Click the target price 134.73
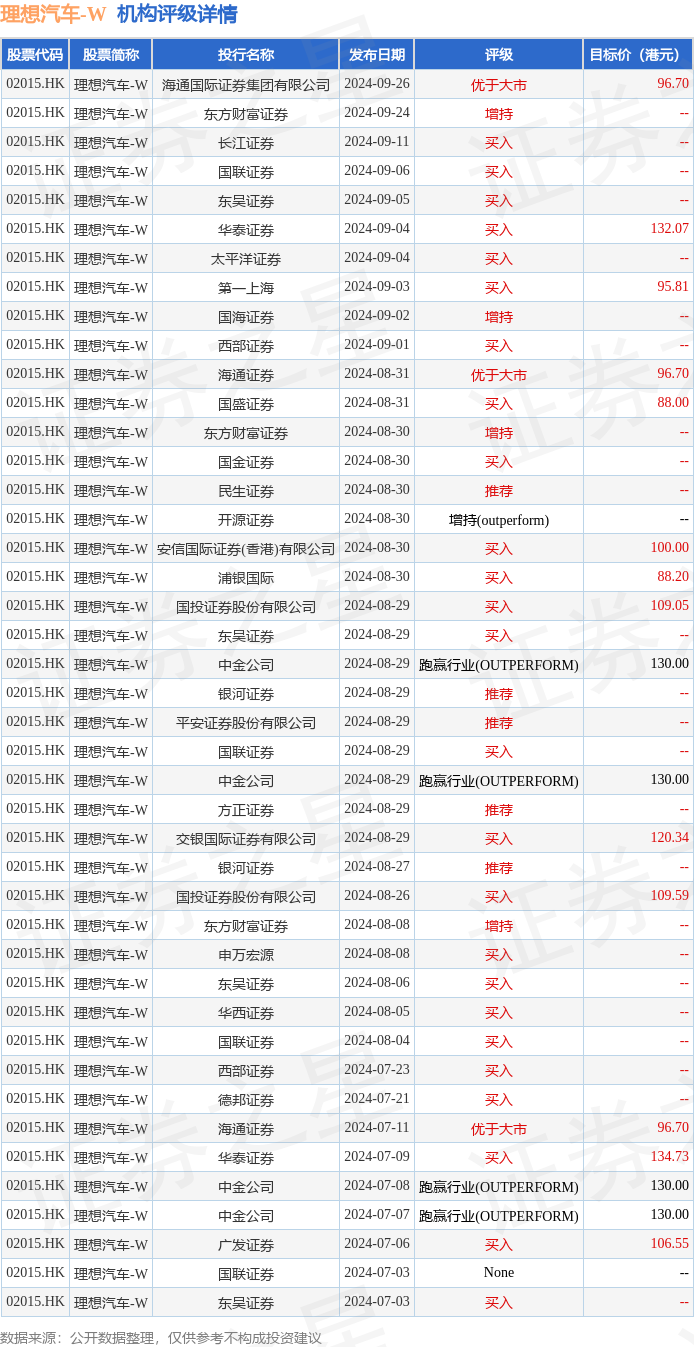The width and height of the screenshot is (694, 1347). click(670, 1157)
